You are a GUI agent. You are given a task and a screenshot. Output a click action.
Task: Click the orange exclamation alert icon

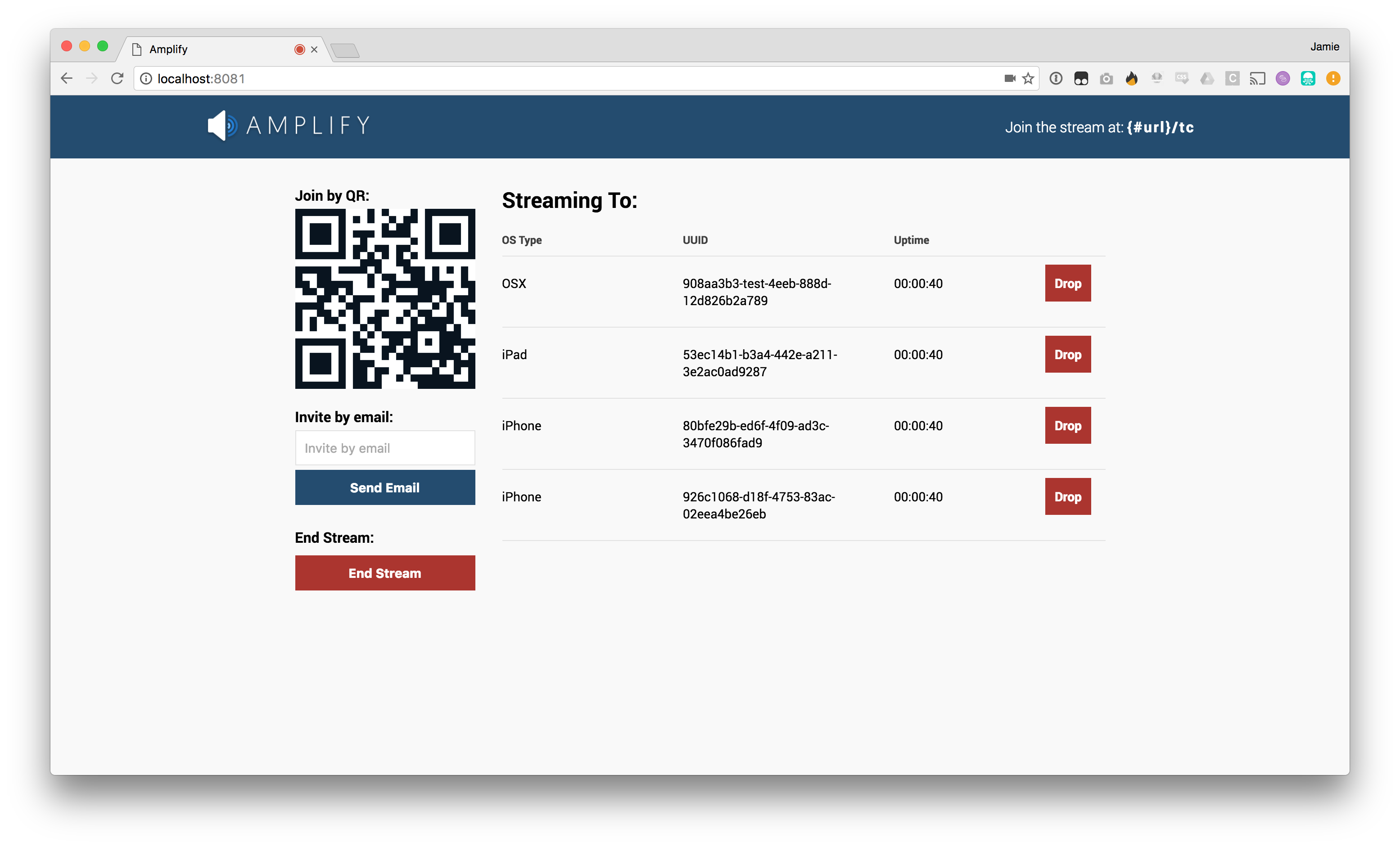coord(1333,78)
